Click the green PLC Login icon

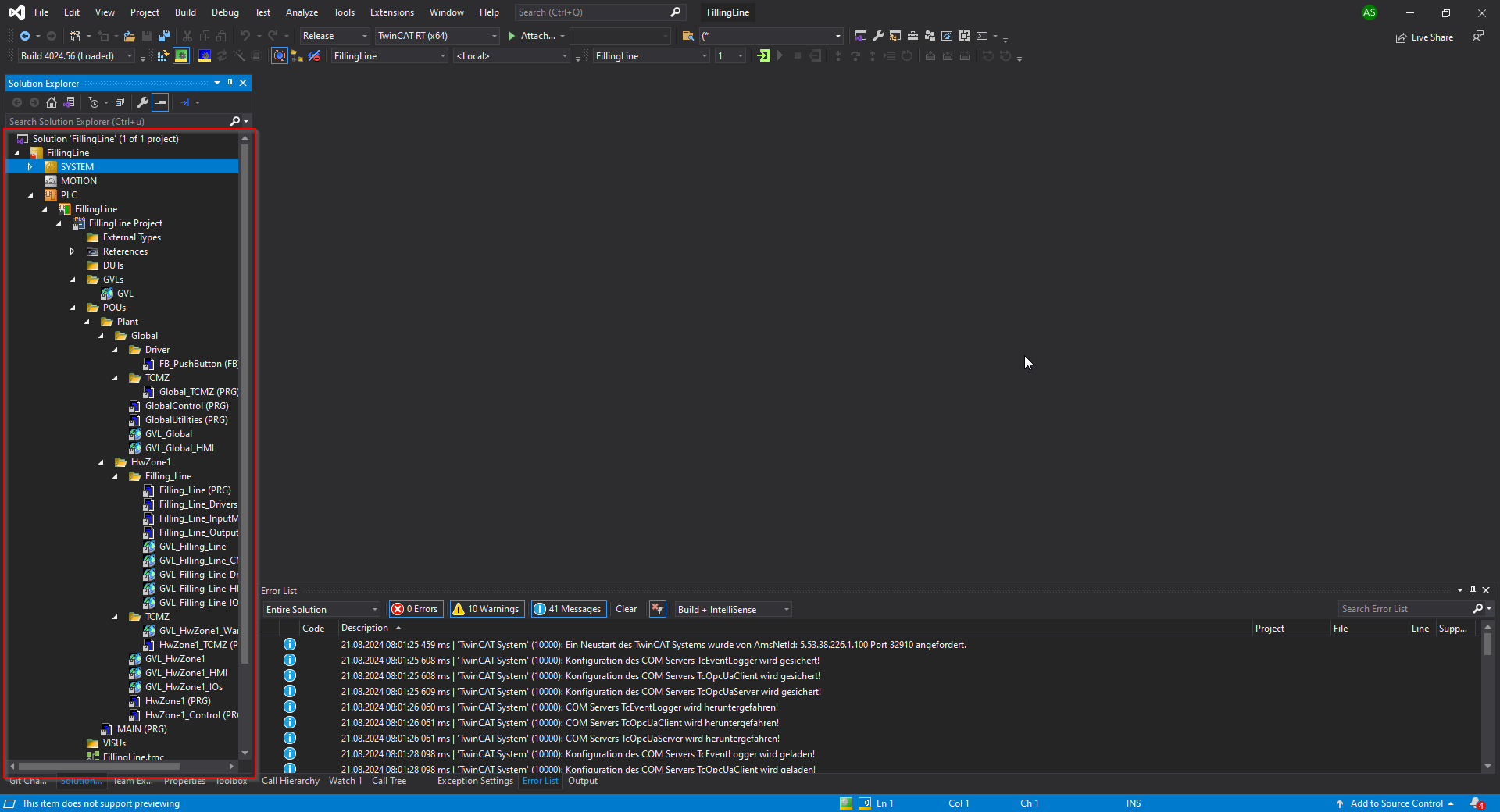[763, 56]
